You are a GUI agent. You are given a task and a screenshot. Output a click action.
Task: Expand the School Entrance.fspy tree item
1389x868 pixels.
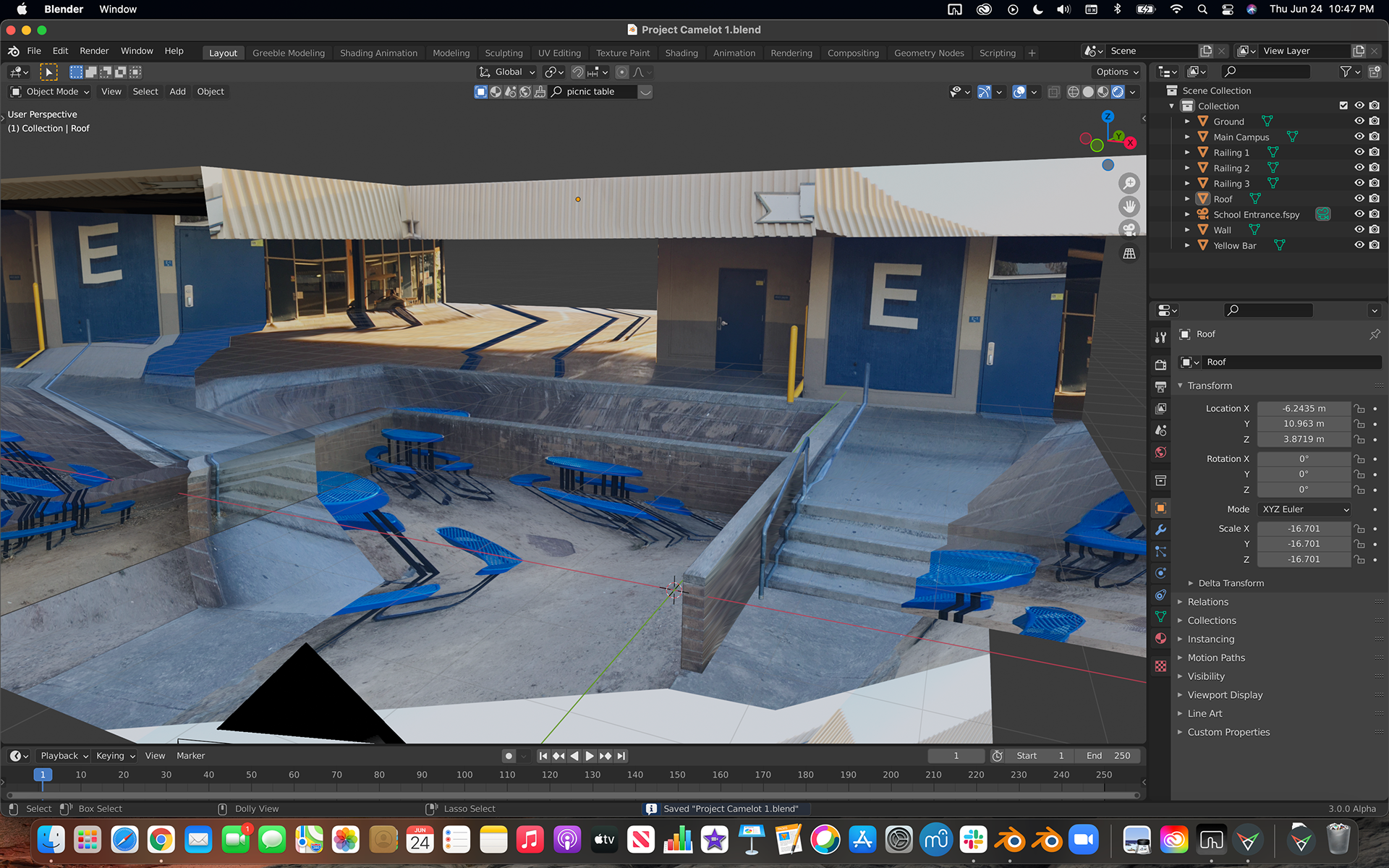(1187, 214)
